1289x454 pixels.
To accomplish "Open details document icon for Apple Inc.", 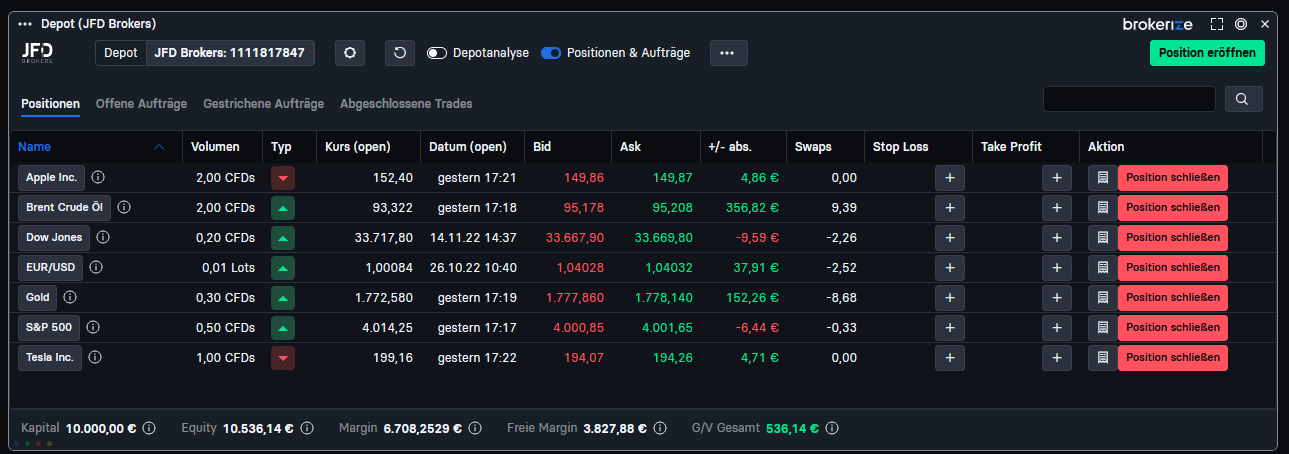I will click(x=1102, y=177).
